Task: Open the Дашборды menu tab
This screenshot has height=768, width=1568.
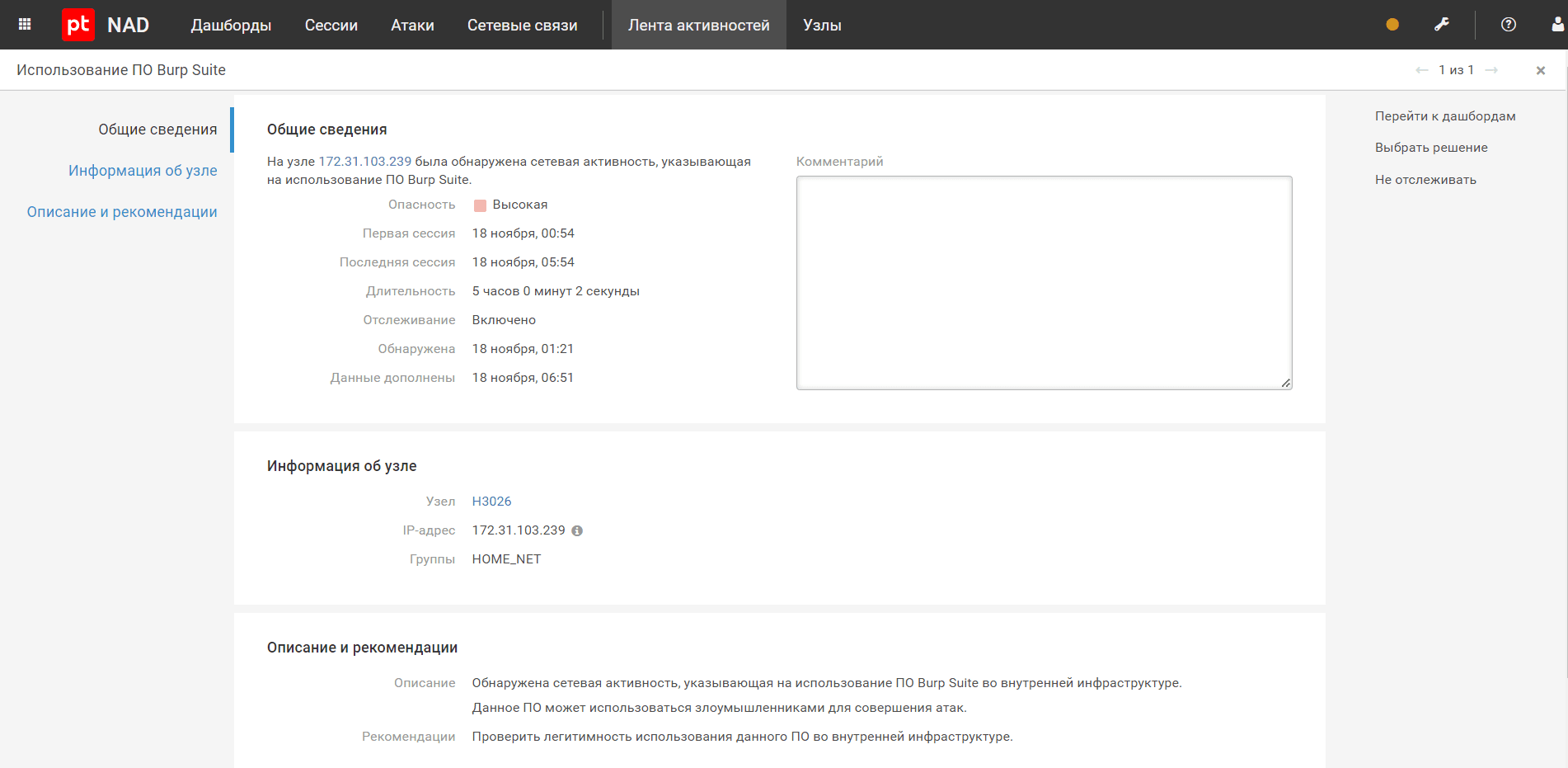Action: 231,26
